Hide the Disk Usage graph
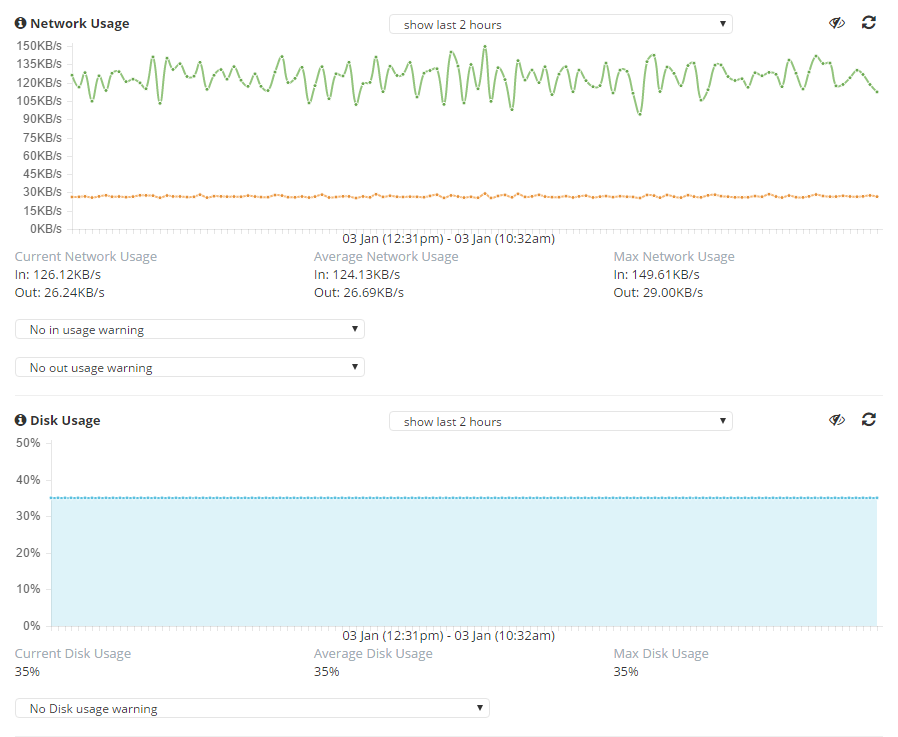This screenshot has width=898, height=737. [837, 420]
